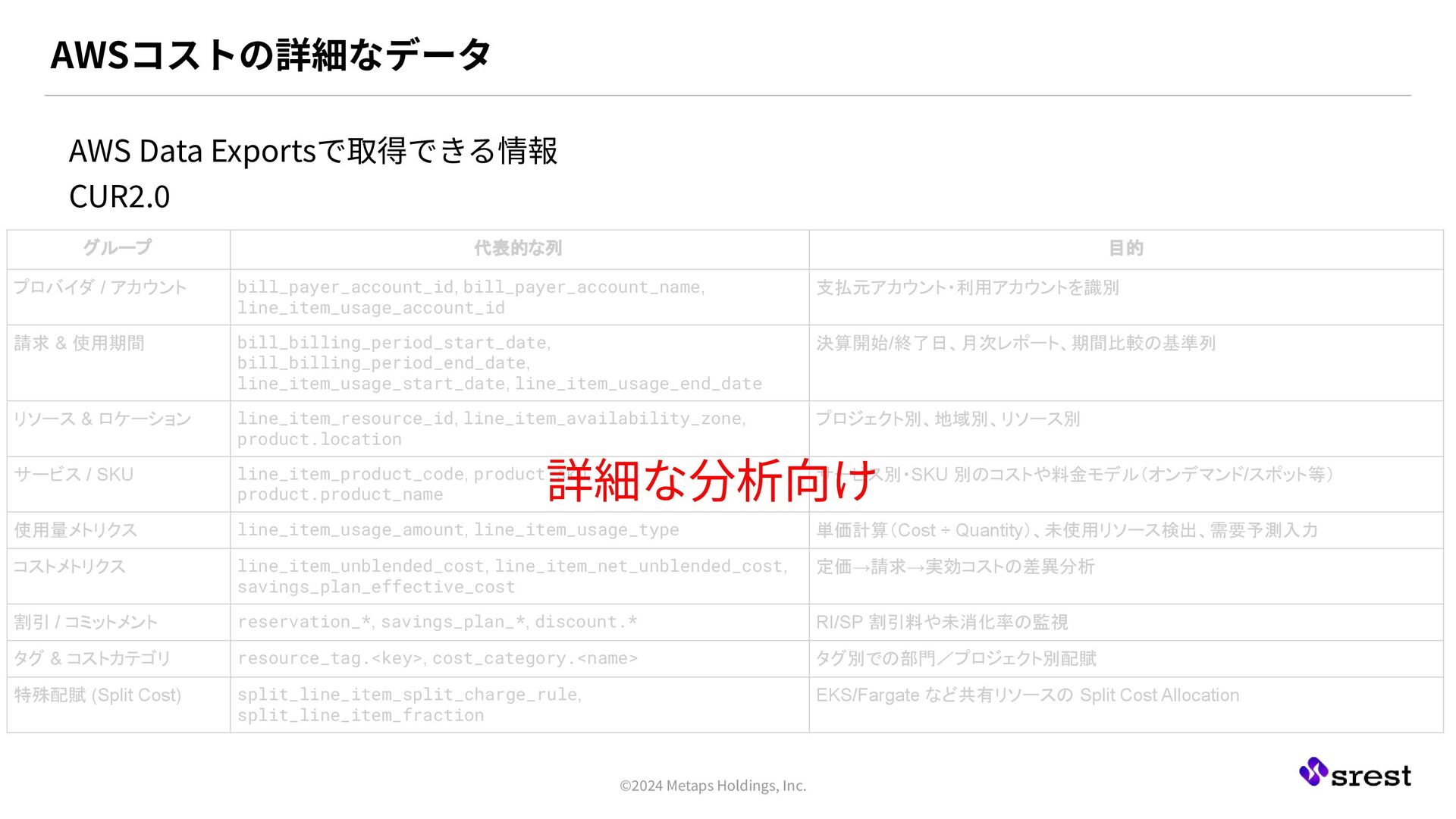Select the コストメトリクス group cell
Image resolution: width=1456 pixels, height=819 pixels.
coord(70,566)
